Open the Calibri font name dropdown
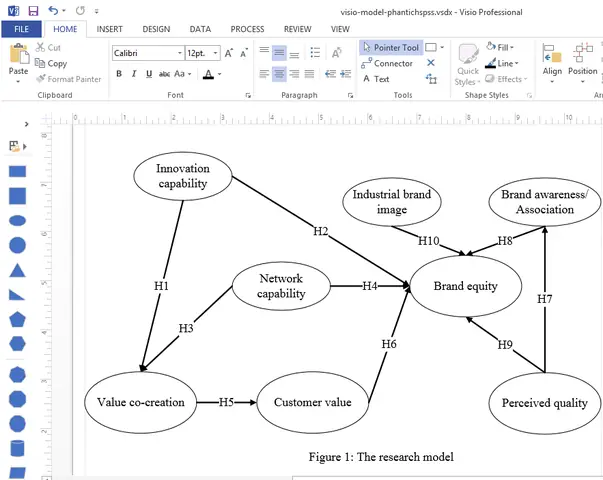The height and width of the screenshot is (480, 603). coord(180,53)
